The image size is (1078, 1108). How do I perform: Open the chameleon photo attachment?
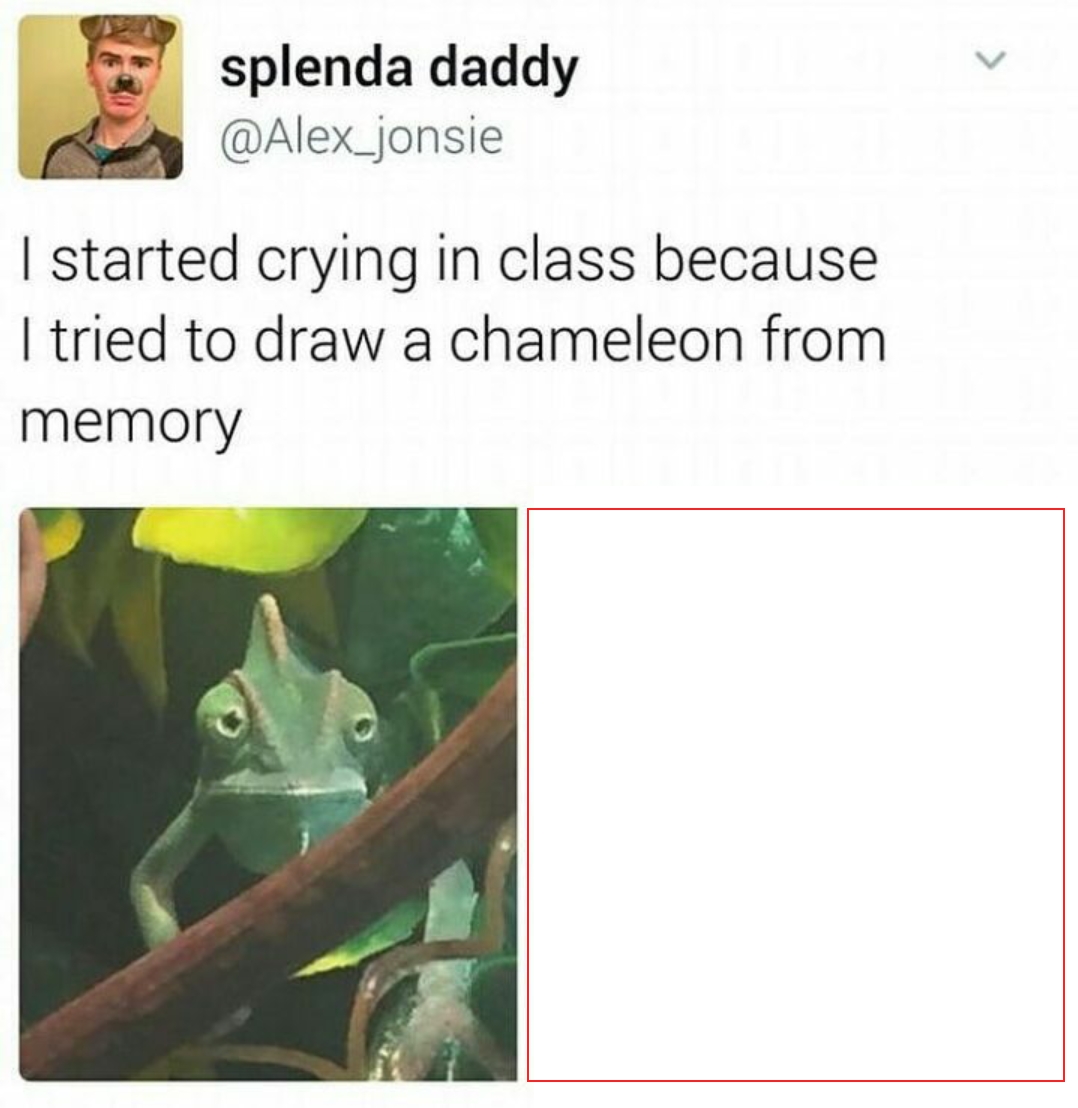268,794
